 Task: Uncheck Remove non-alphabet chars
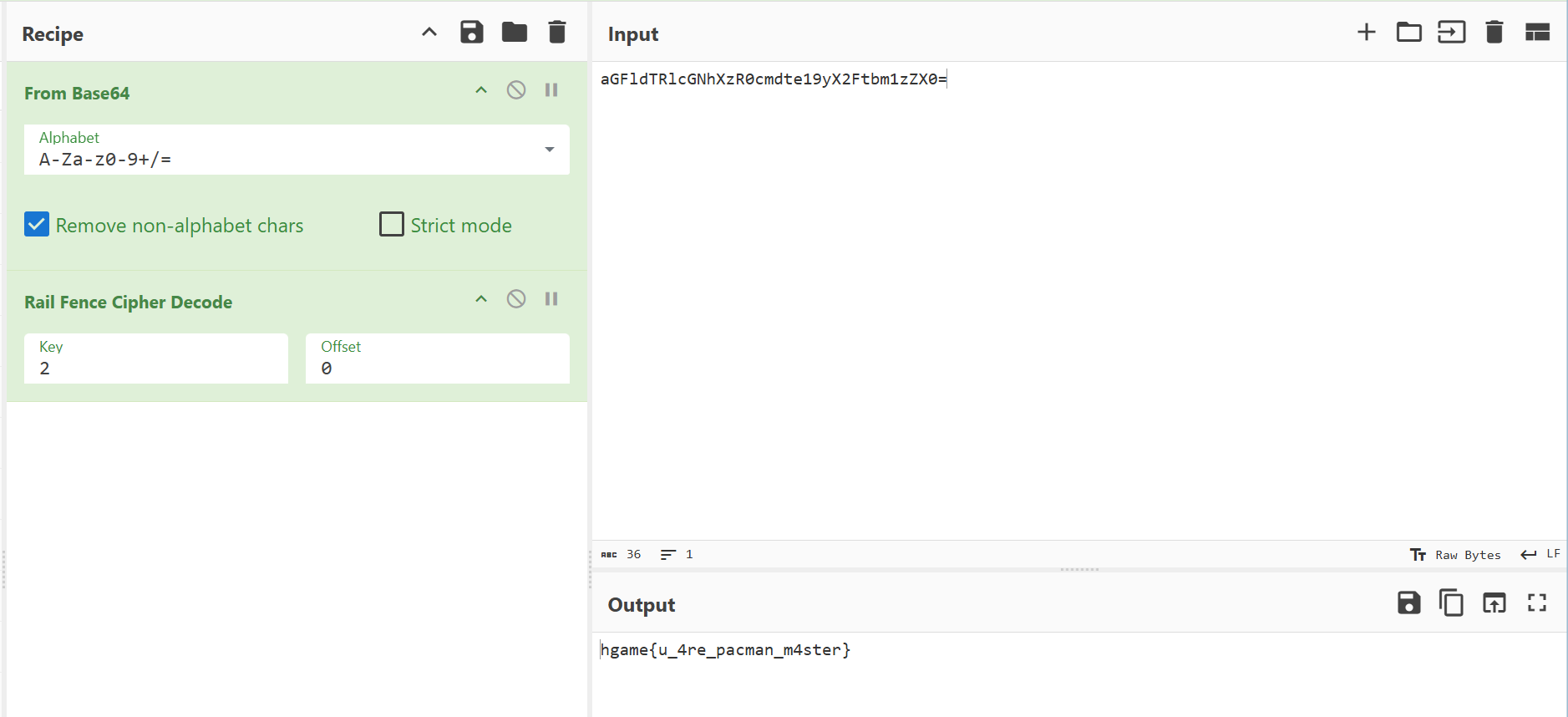[x=37, y=225]
